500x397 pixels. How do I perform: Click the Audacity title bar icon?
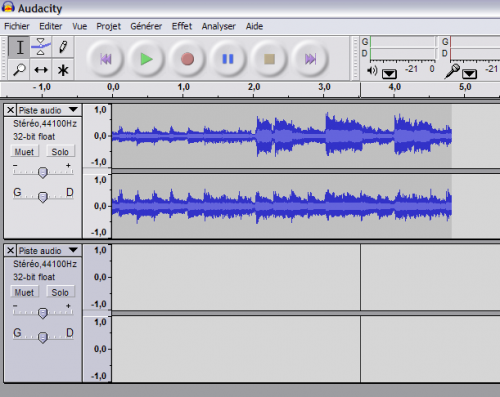coord(8,7)
